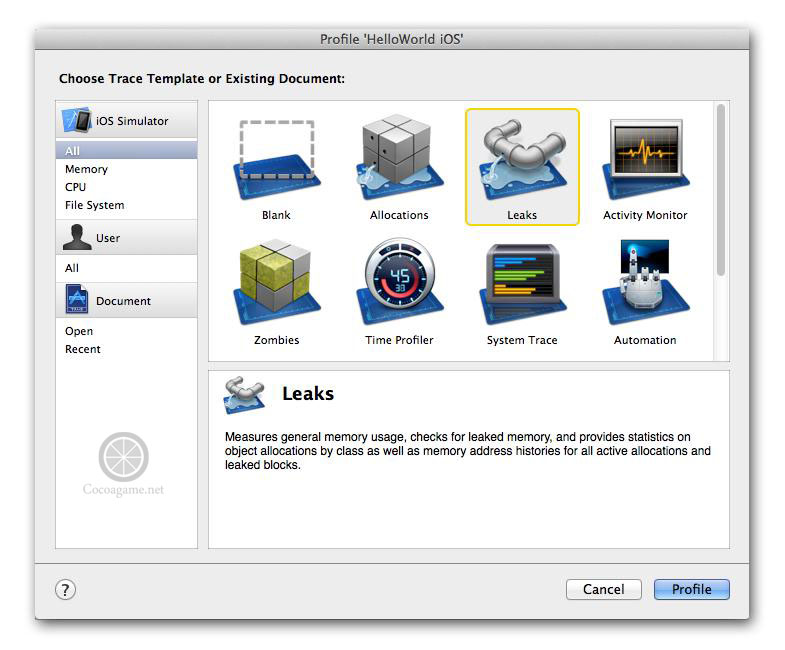785x650 pixels.
Task: Select the Leaks template pipe icon
Action: click(x=522, y=159)
